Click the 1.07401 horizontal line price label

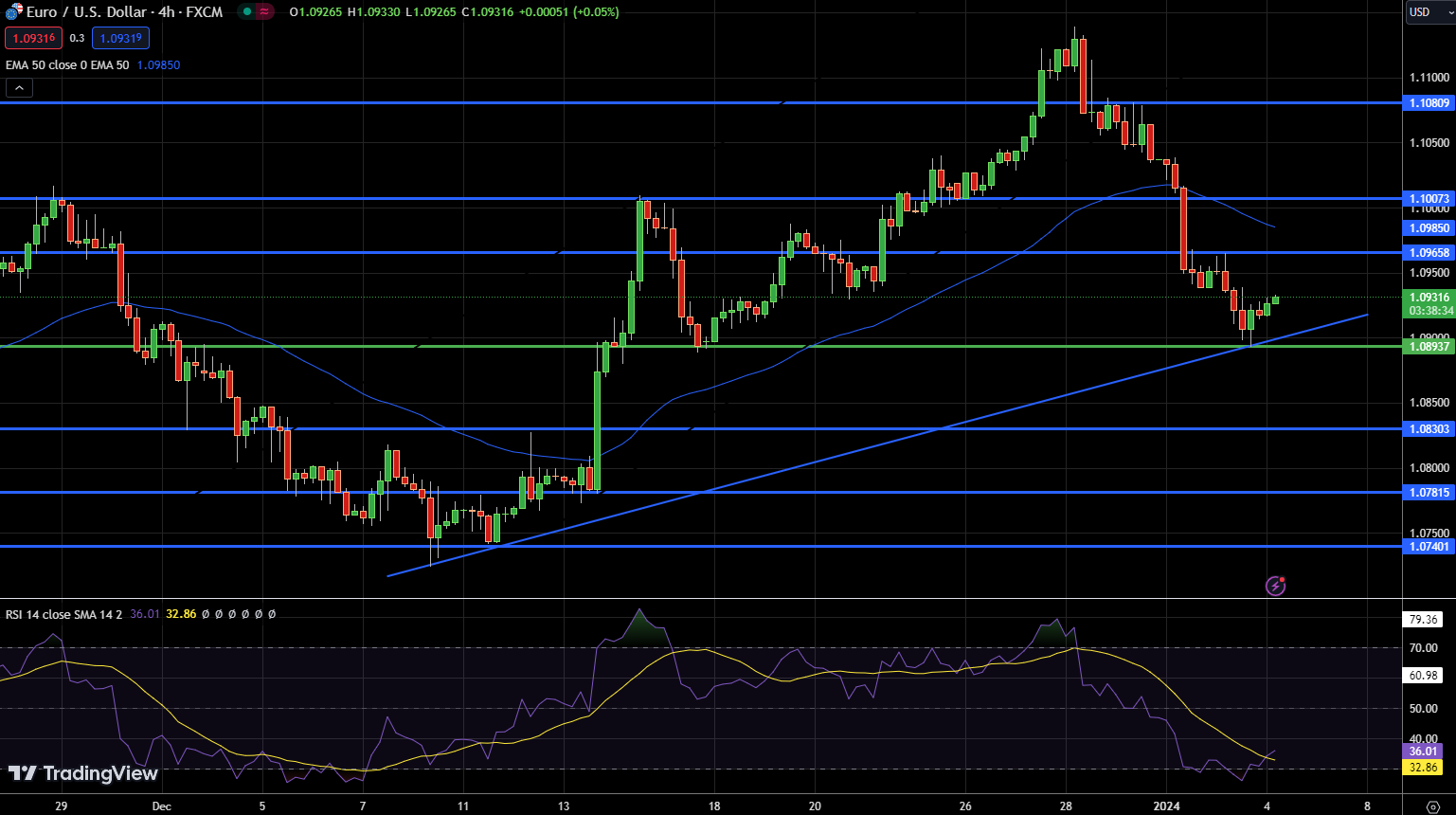1429,547
